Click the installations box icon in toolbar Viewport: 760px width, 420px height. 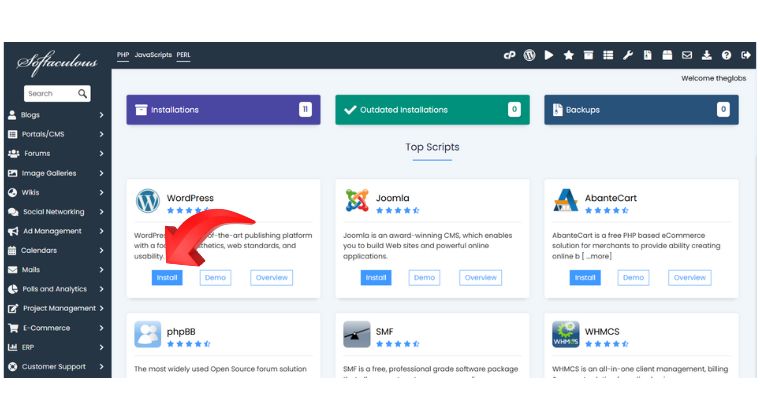pos(588,55)
